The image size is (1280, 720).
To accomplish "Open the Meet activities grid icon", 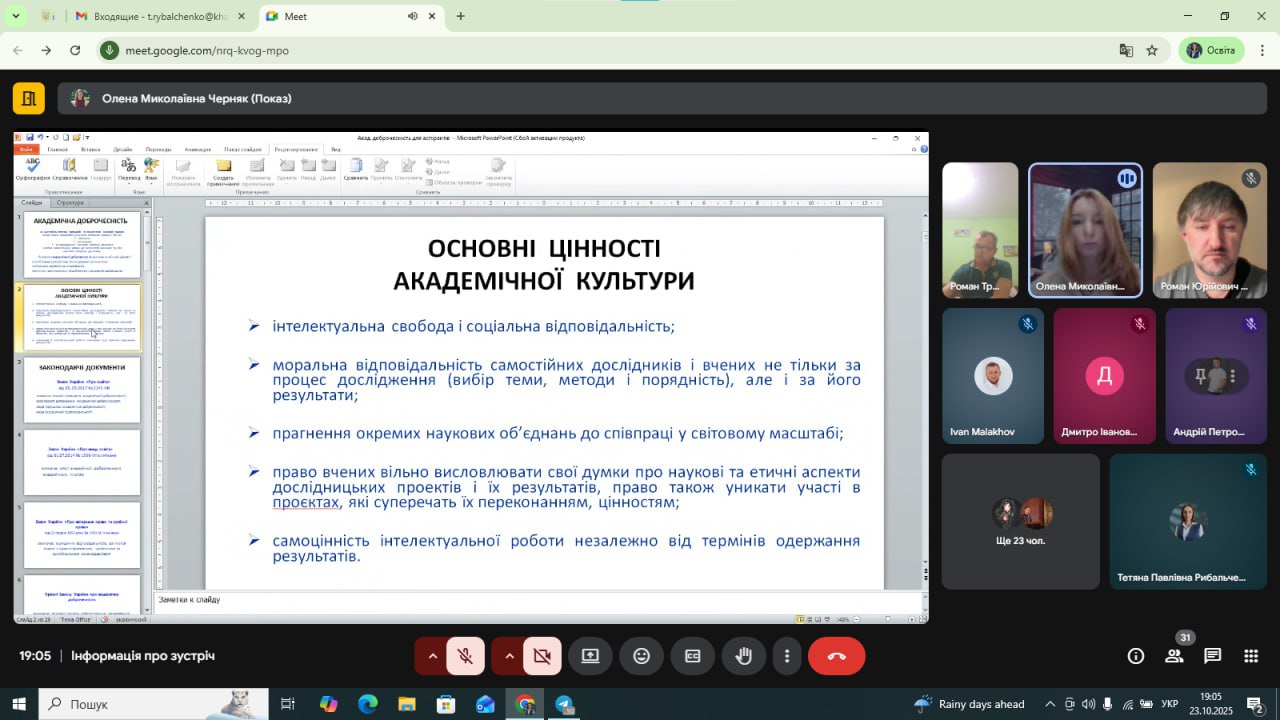I will pyautogui.click(x=1250, y=656).
